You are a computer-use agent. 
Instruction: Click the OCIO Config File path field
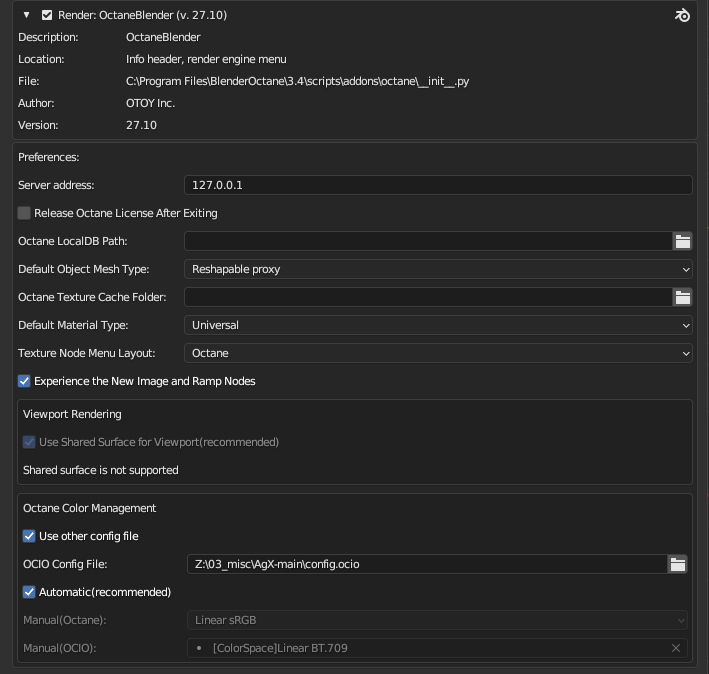pos(427,564)
